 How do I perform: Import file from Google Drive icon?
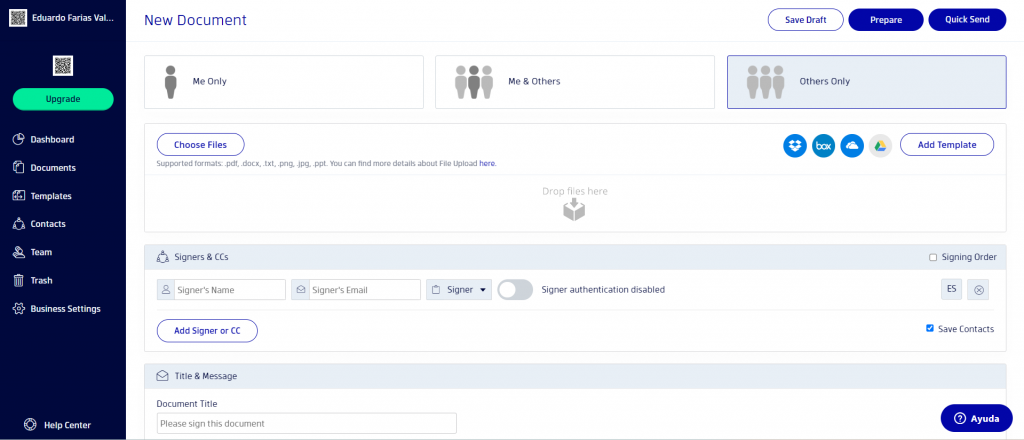tap(880, 145)
